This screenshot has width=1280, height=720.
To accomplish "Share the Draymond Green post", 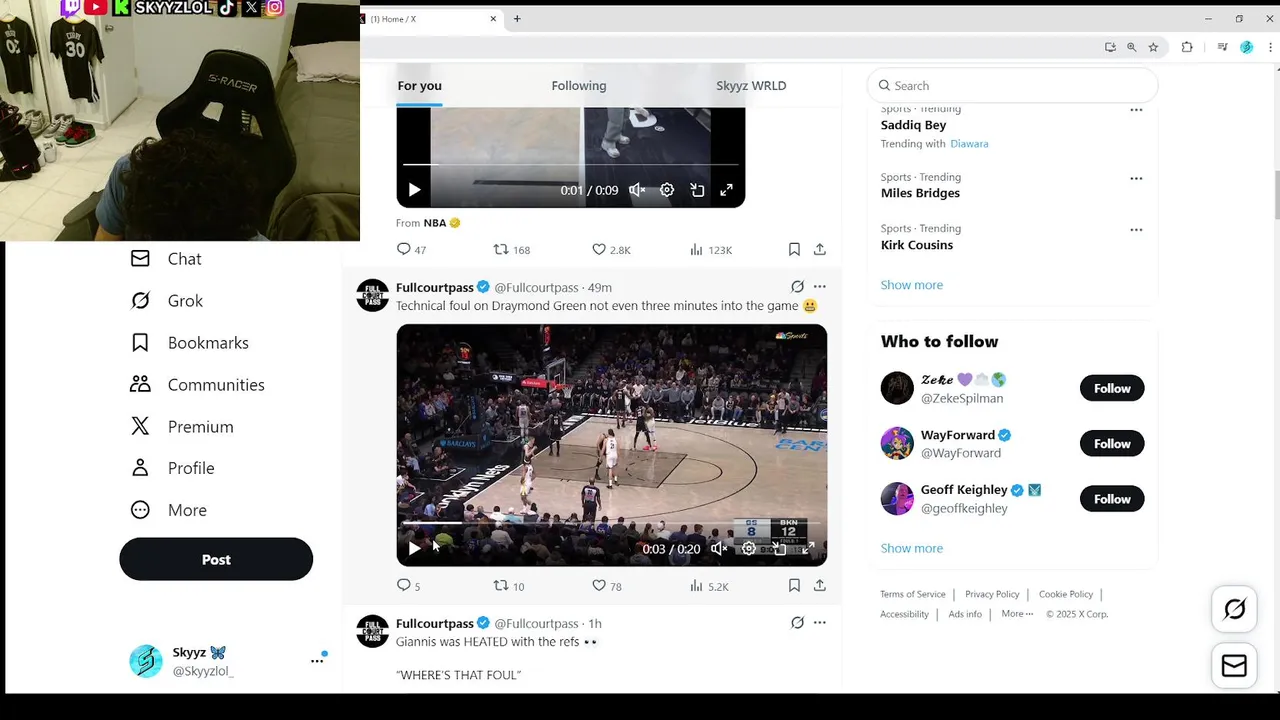I will (x=820, y=585).
